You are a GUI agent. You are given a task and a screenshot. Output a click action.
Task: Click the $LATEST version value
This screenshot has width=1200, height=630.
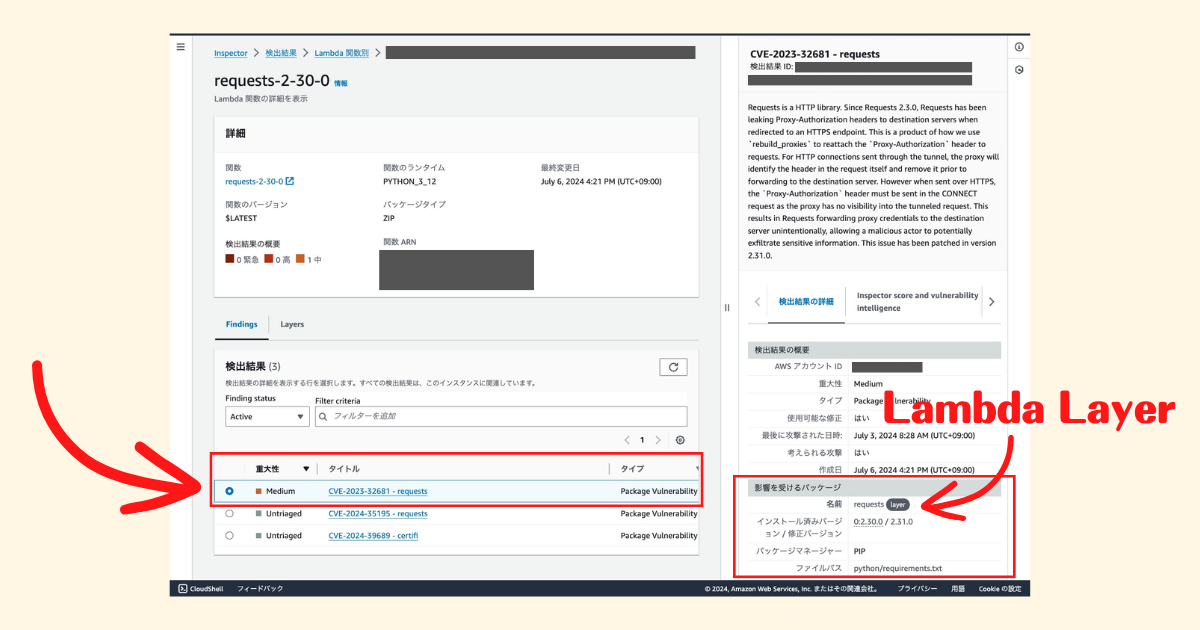click(241, 217)
